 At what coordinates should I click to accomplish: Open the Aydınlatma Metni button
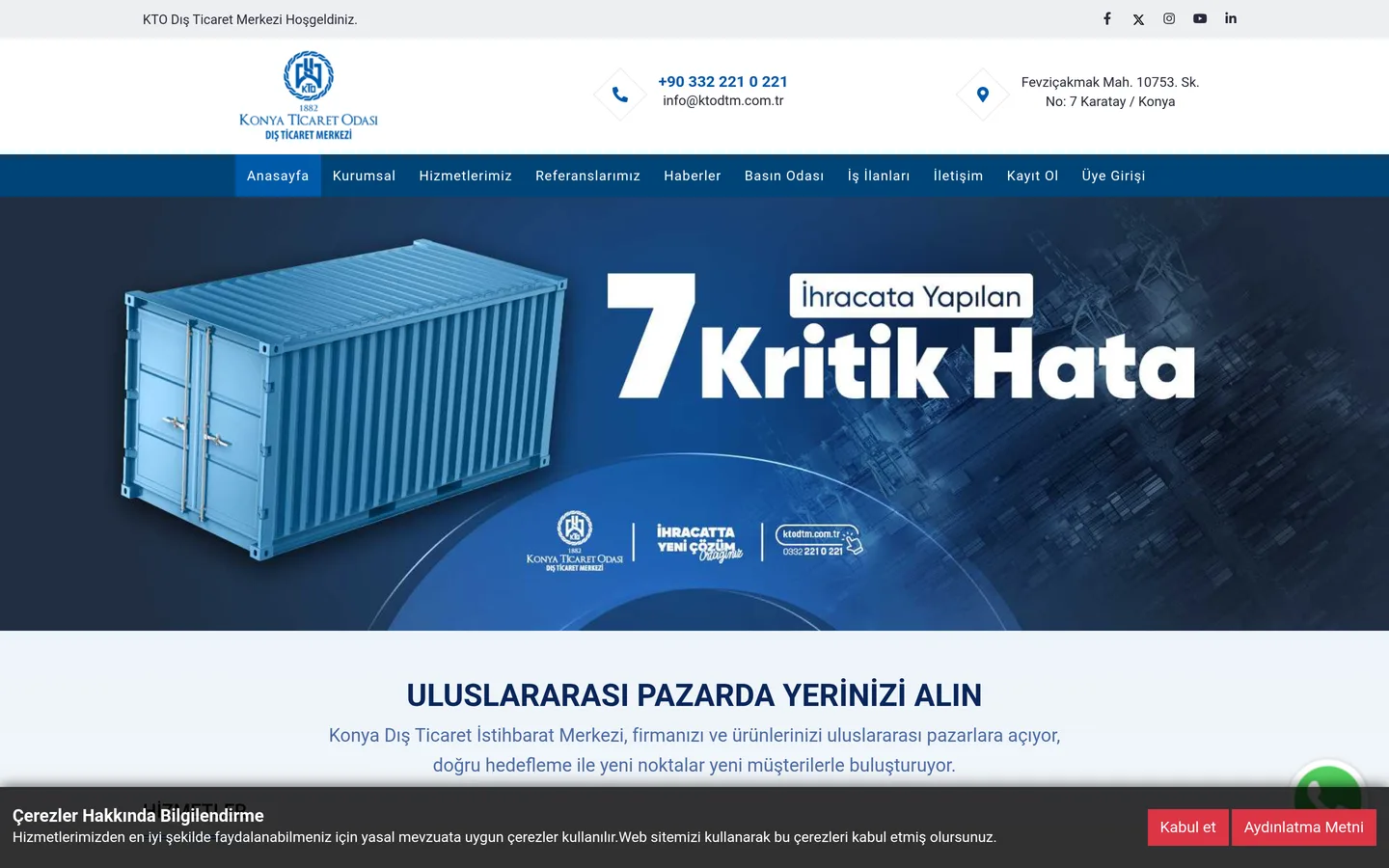tap(1304, 827)
